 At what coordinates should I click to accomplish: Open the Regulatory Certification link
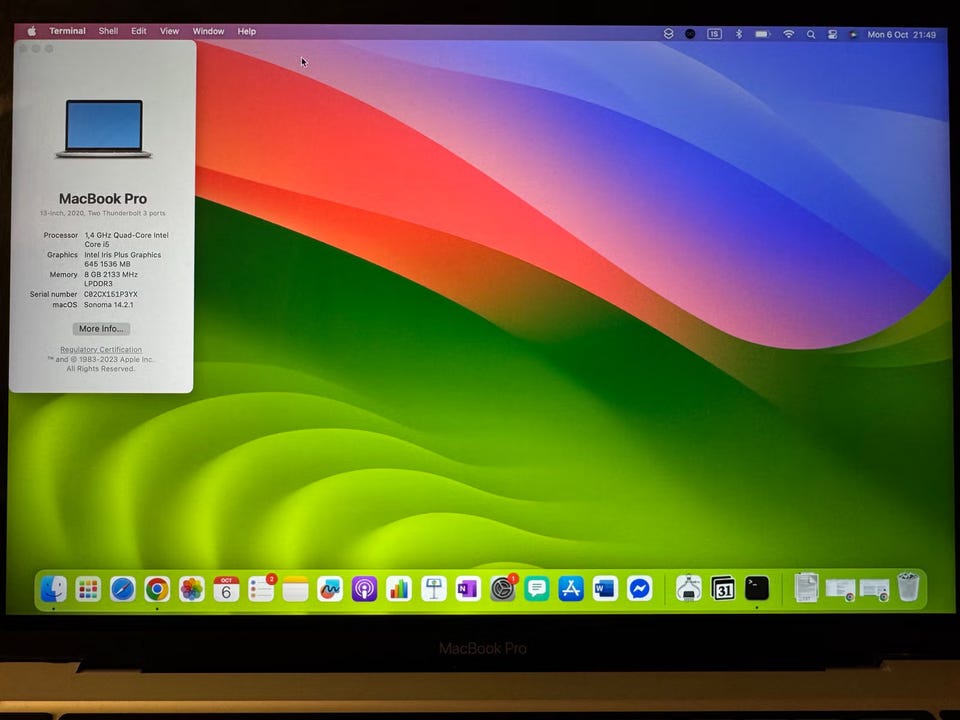101,350
